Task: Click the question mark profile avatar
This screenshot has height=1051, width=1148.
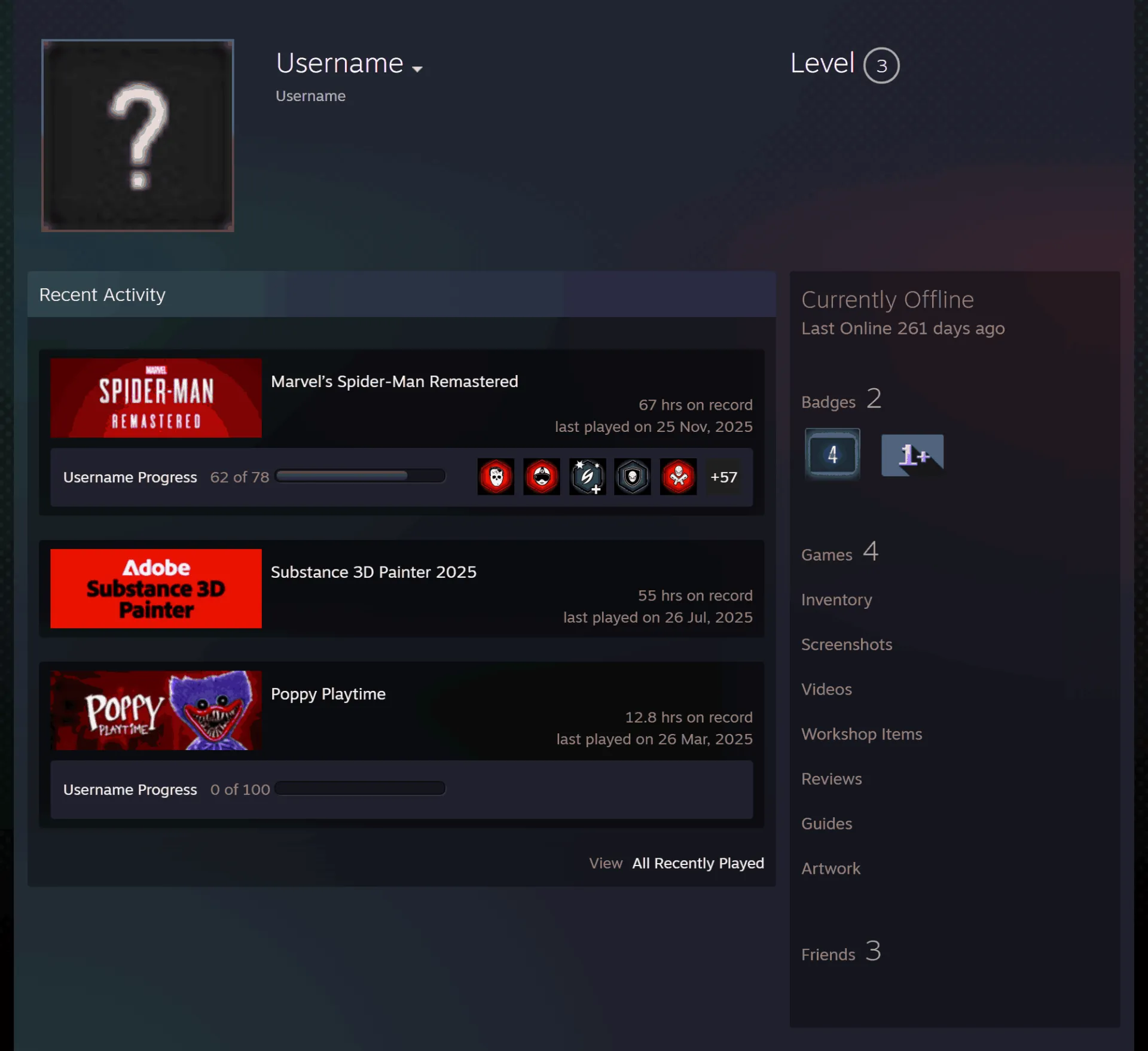Action: click(x=138, y=136)
